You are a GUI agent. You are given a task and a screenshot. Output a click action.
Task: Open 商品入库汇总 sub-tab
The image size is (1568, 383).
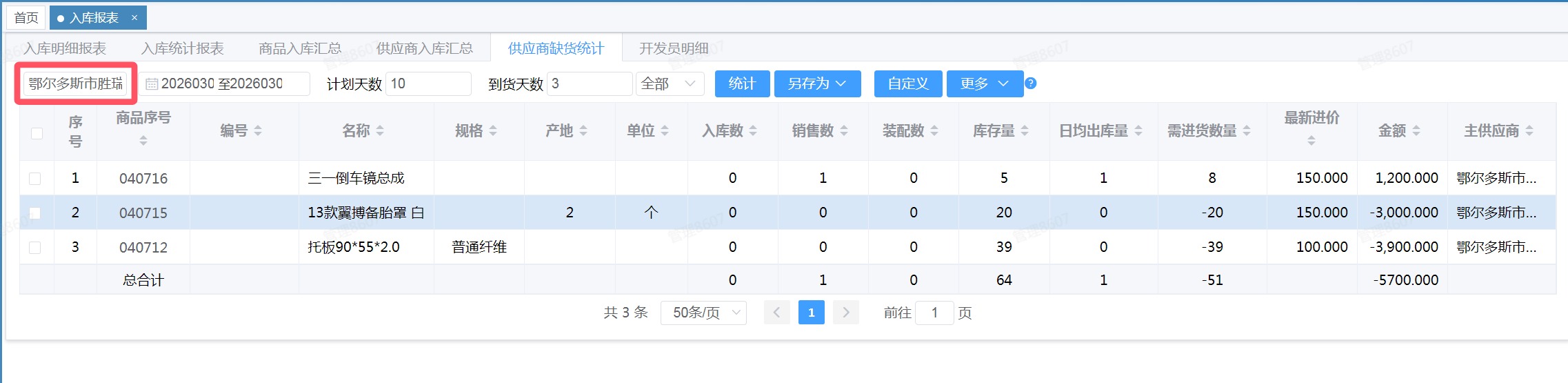tap(300, 48)
